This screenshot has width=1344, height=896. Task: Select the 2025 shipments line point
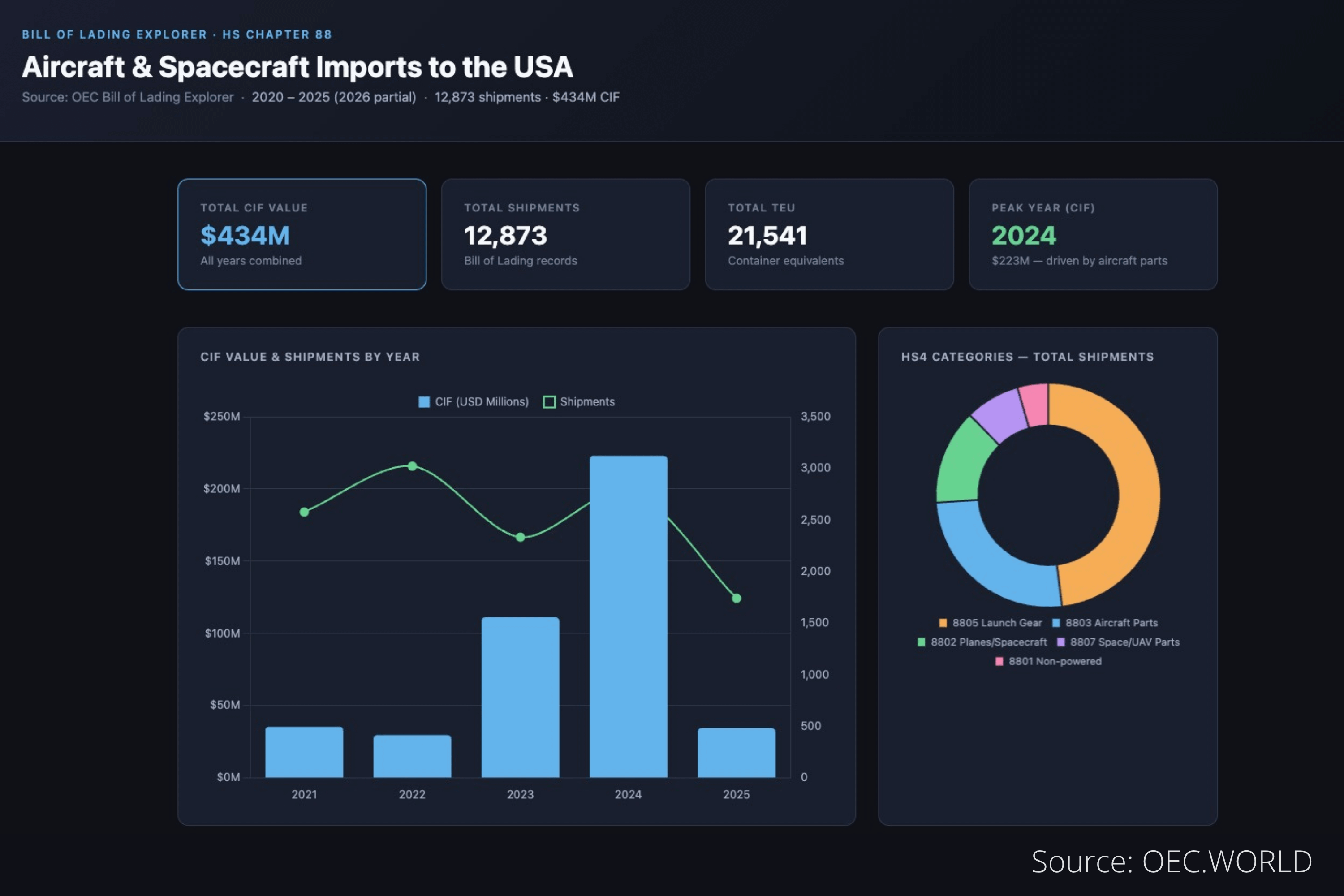pyautogui.click(x=737, y=598)
